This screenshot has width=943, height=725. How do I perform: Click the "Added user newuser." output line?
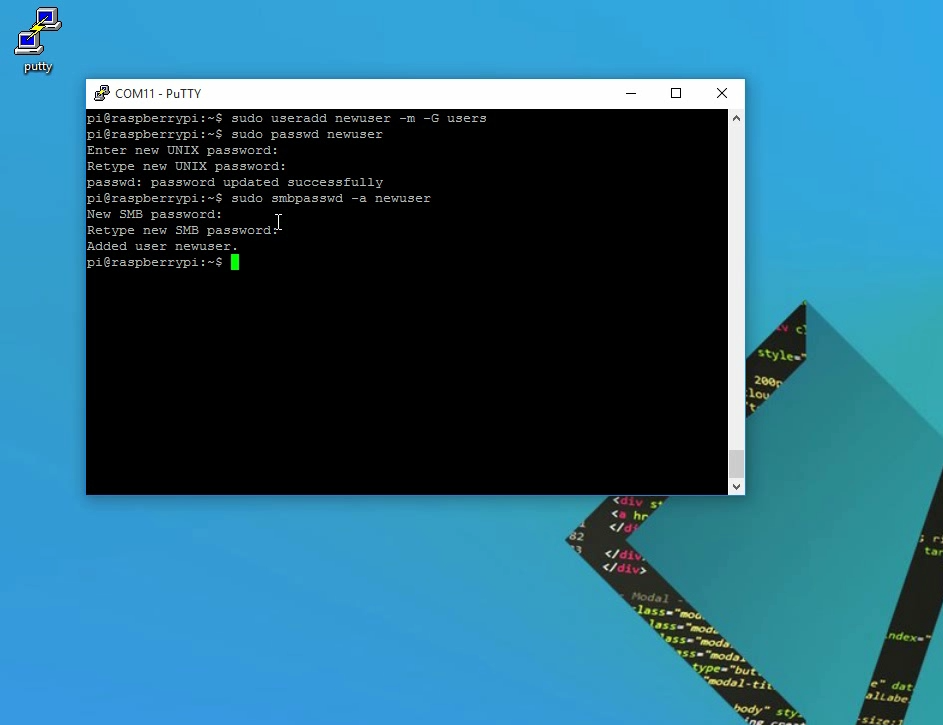(162, 246)
